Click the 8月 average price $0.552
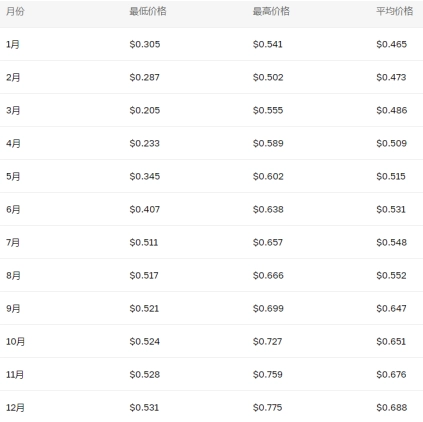This screenshot has width=423, height=422. click(391, 275)
